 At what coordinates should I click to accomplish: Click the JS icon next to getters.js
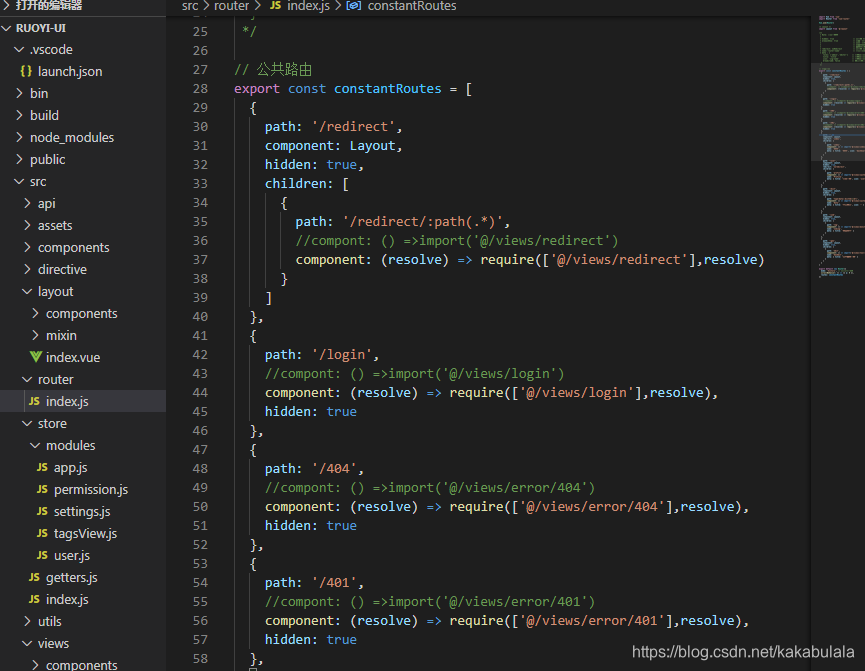coord(34,577)
